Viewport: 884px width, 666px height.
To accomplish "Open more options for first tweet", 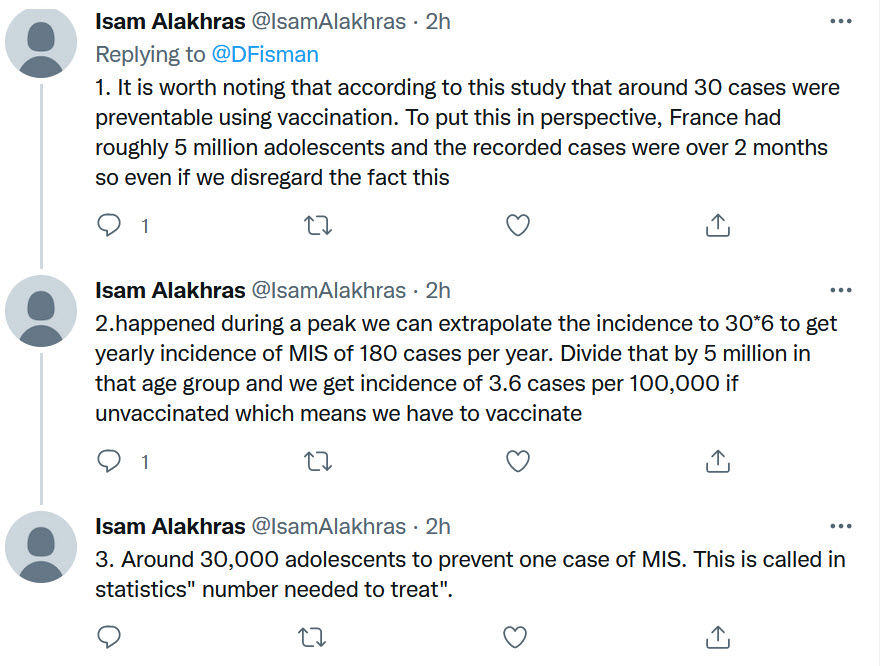I will [x=841, y=20].
